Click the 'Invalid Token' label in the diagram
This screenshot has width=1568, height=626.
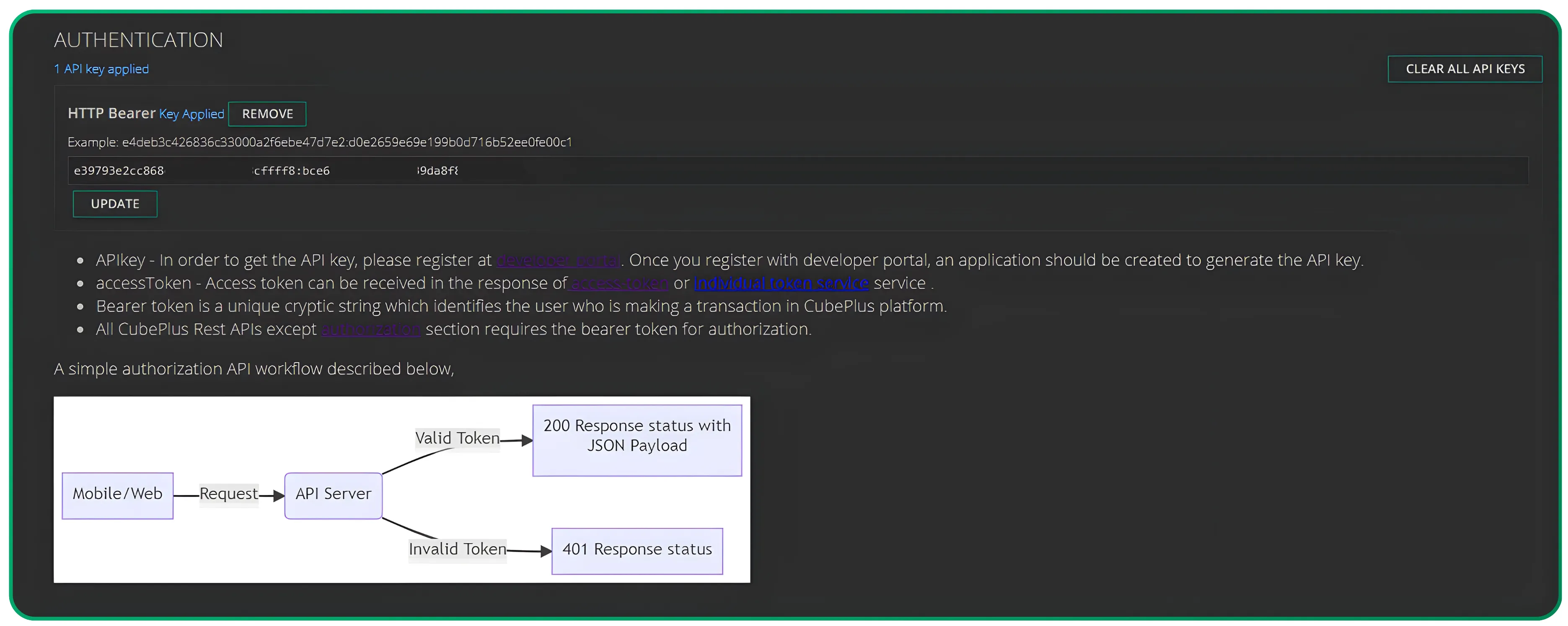pyautogui.click(x=457, y=549)
